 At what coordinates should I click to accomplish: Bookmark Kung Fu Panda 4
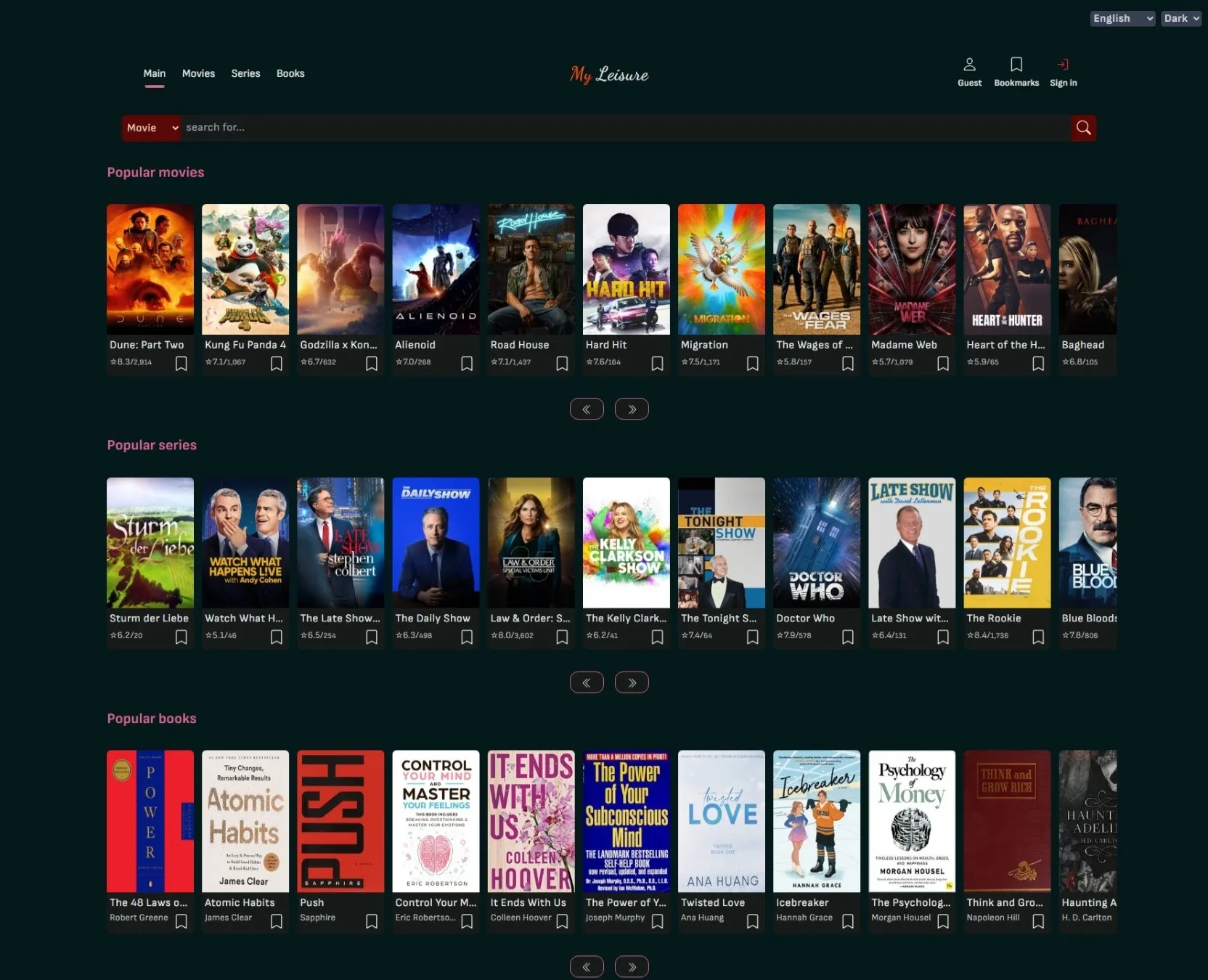click(277, 364)
